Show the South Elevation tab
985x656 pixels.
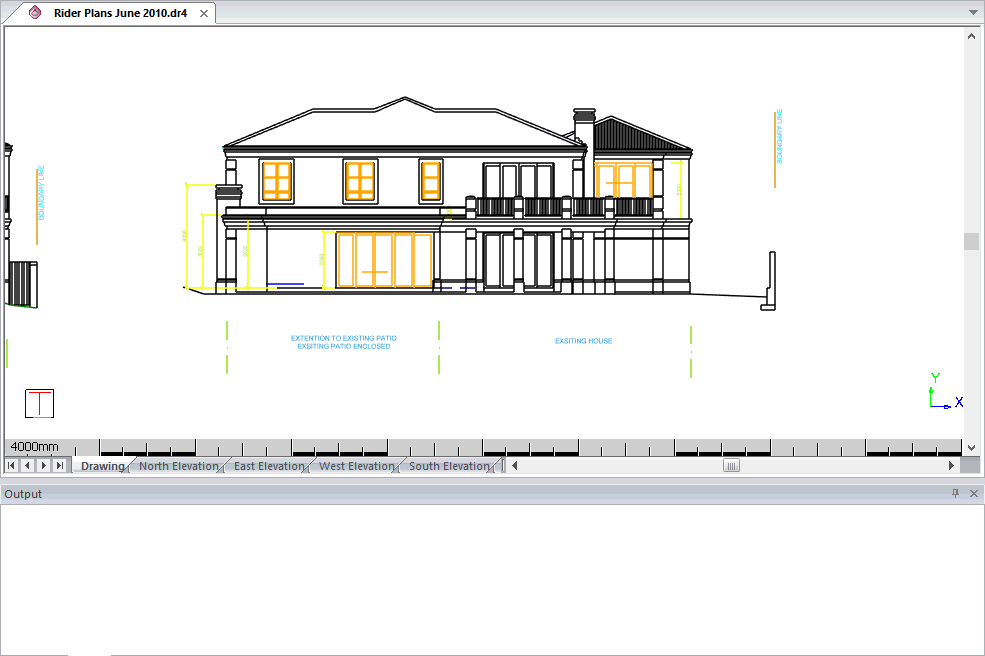[449, 466]
